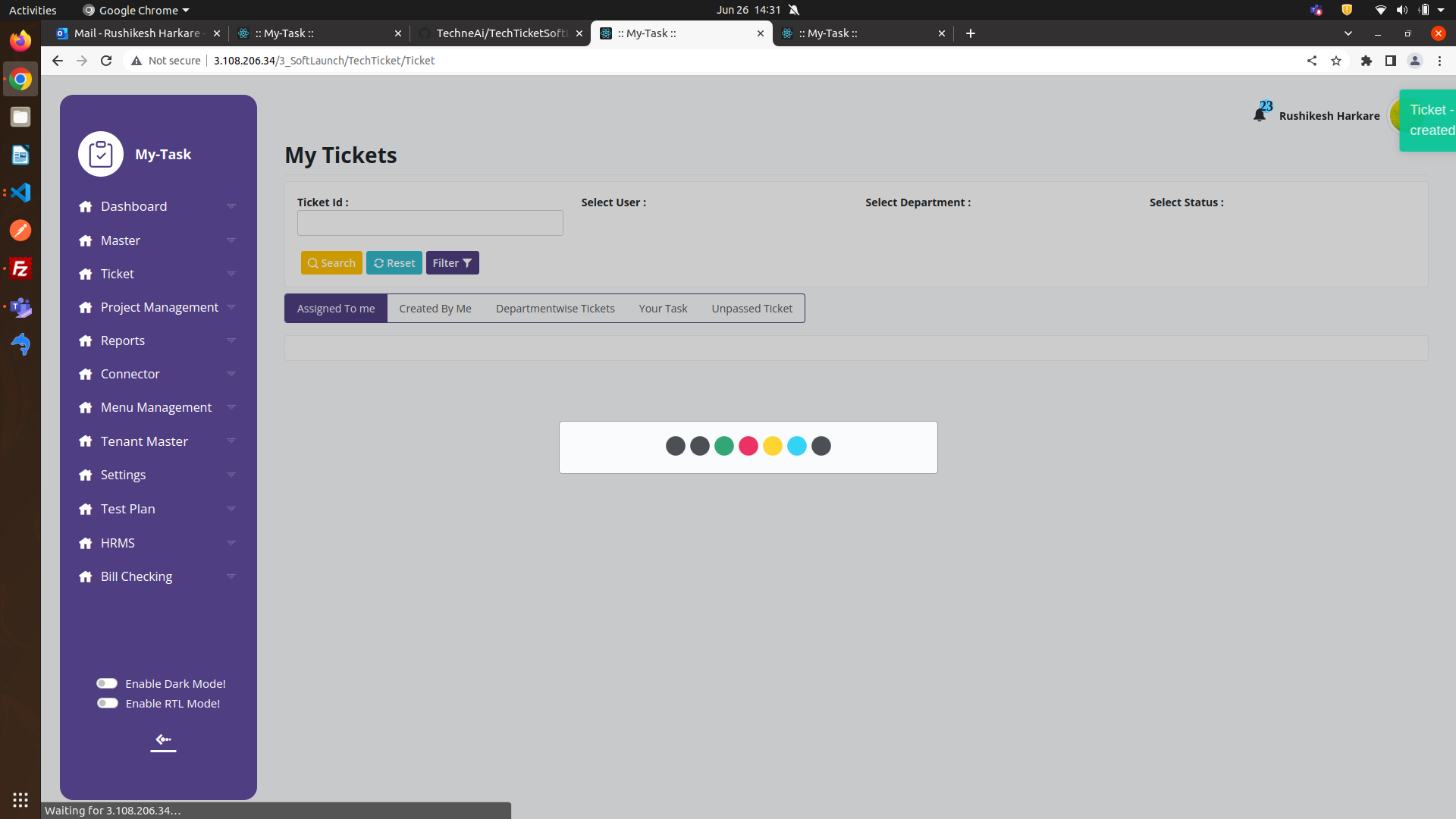Open the Unpassed Ticket tab
1456x819 pixels.
tap(752, 309)
